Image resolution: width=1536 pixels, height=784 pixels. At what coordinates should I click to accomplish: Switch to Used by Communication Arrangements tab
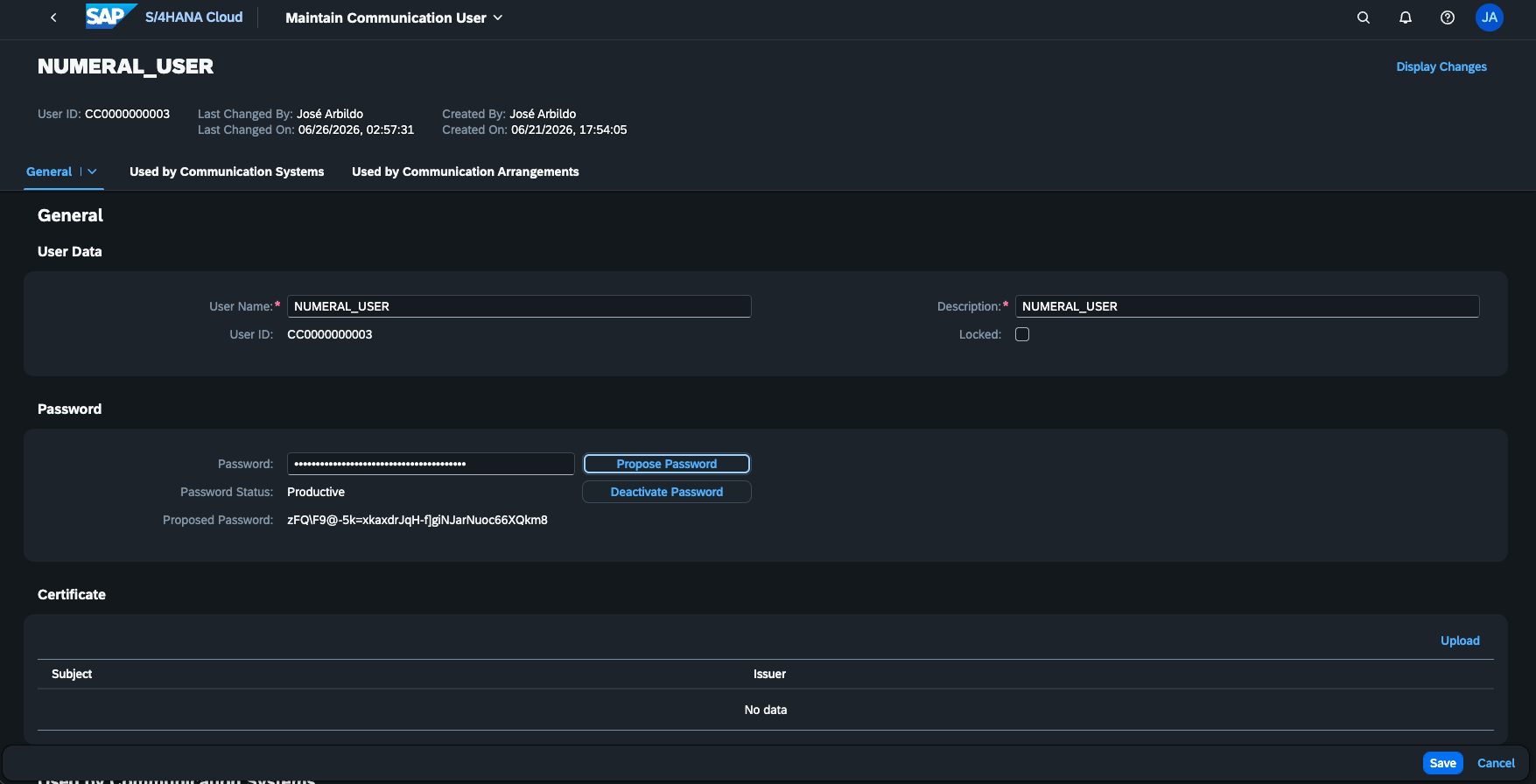tap(466, 171)
